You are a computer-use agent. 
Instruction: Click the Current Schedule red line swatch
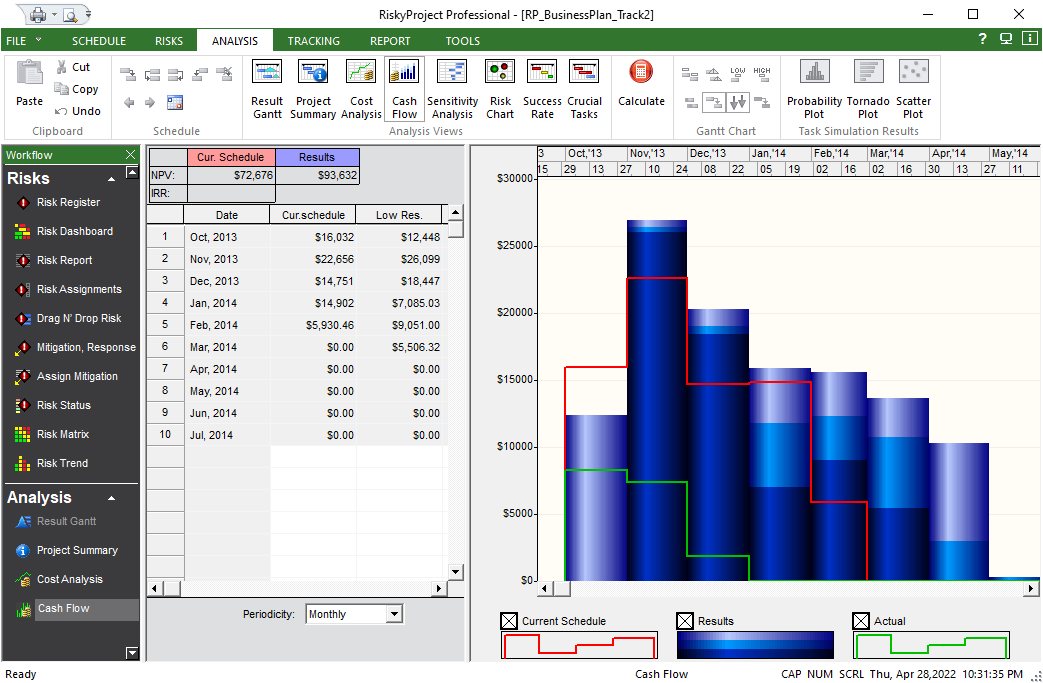coord(579,645)
